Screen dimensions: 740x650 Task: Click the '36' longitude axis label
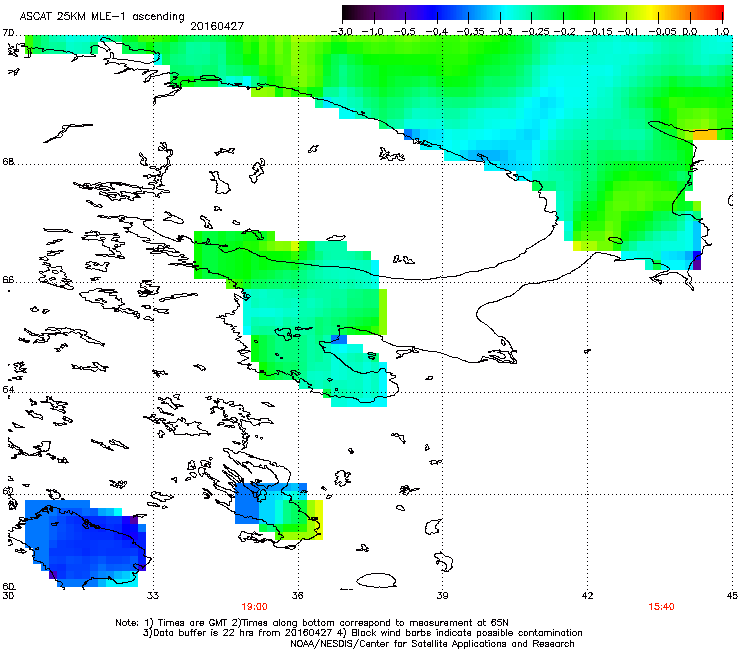(297, 596)
